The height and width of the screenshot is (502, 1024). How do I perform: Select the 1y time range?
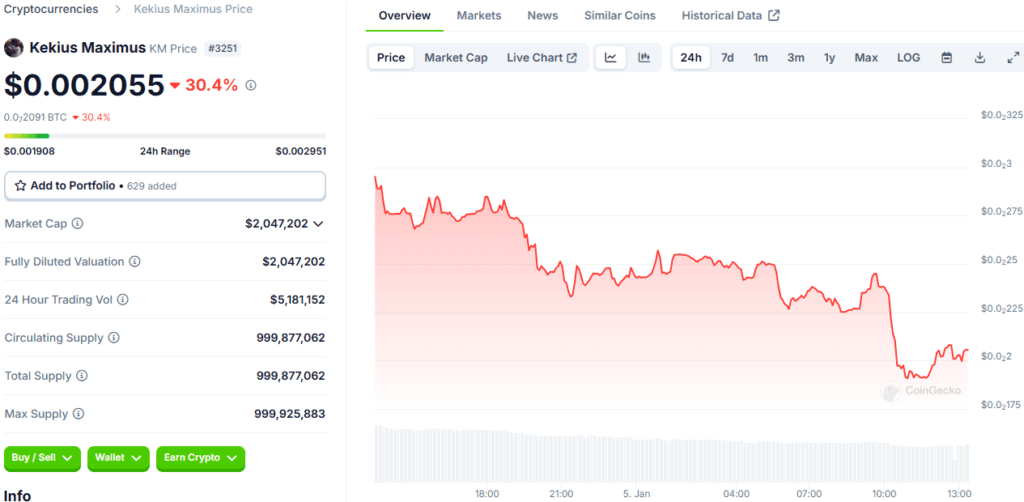[x=829, y=57]
